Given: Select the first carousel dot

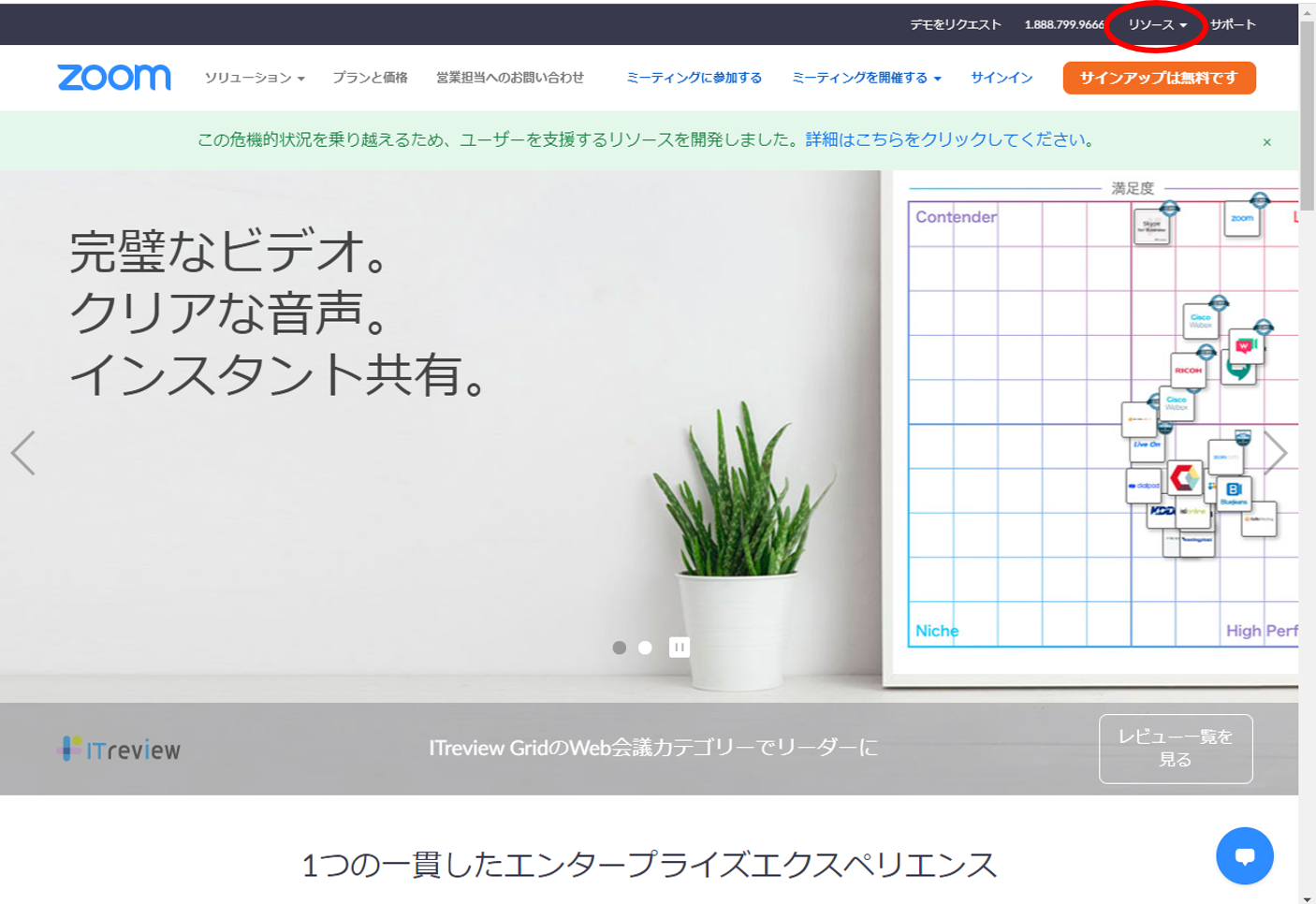Looking at the screenshot, I should click(619, 648).
